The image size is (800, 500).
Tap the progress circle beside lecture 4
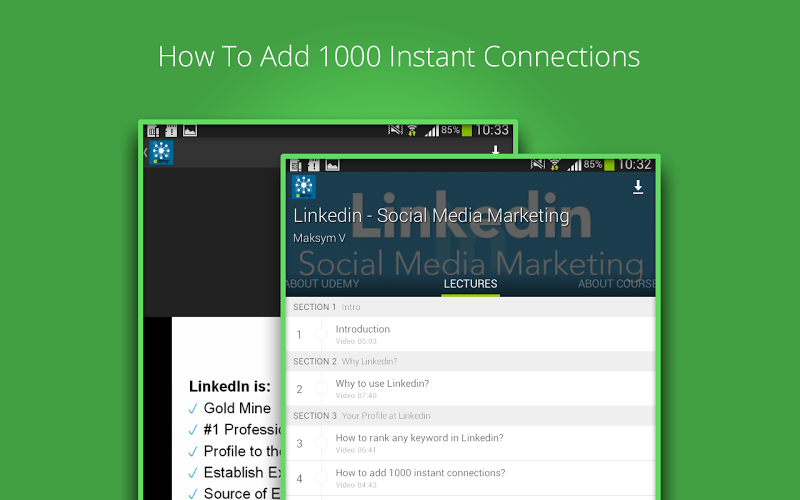point(321,478)
